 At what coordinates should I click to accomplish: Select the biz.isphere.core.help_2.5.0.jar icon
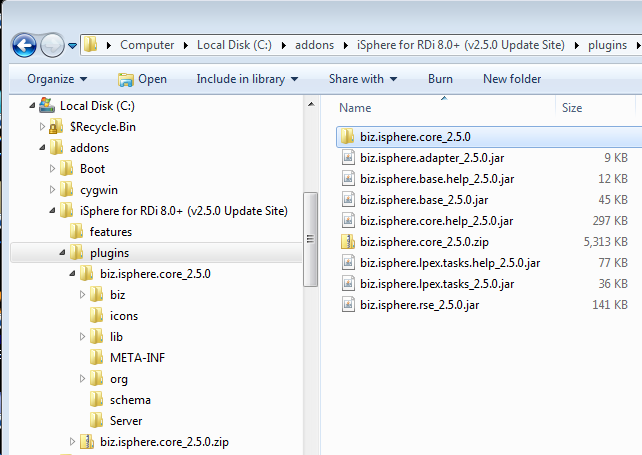click(x=348, y=221)
